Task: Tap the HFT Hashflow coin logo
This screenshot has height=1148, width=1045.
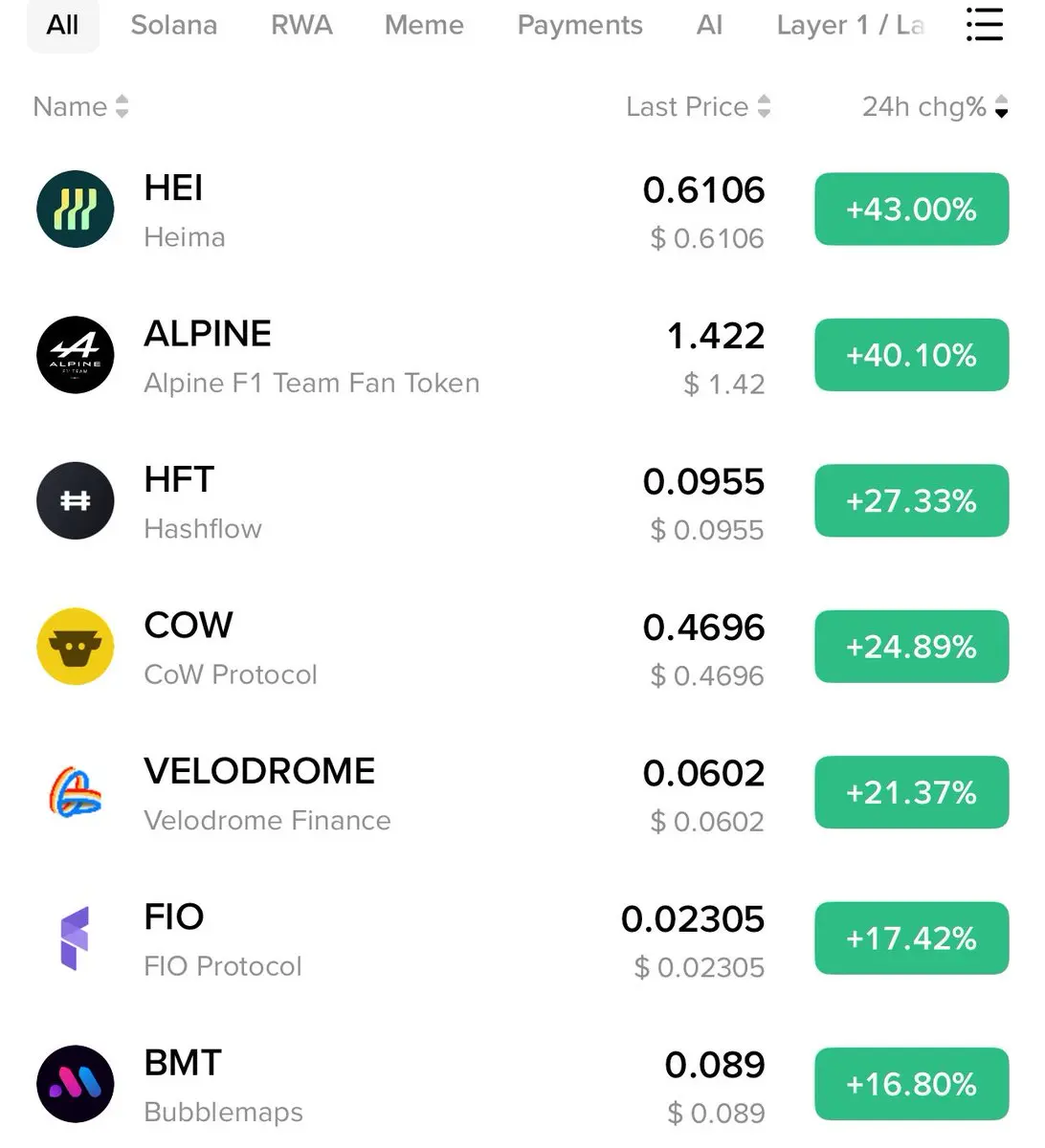Action: [76, 500]
